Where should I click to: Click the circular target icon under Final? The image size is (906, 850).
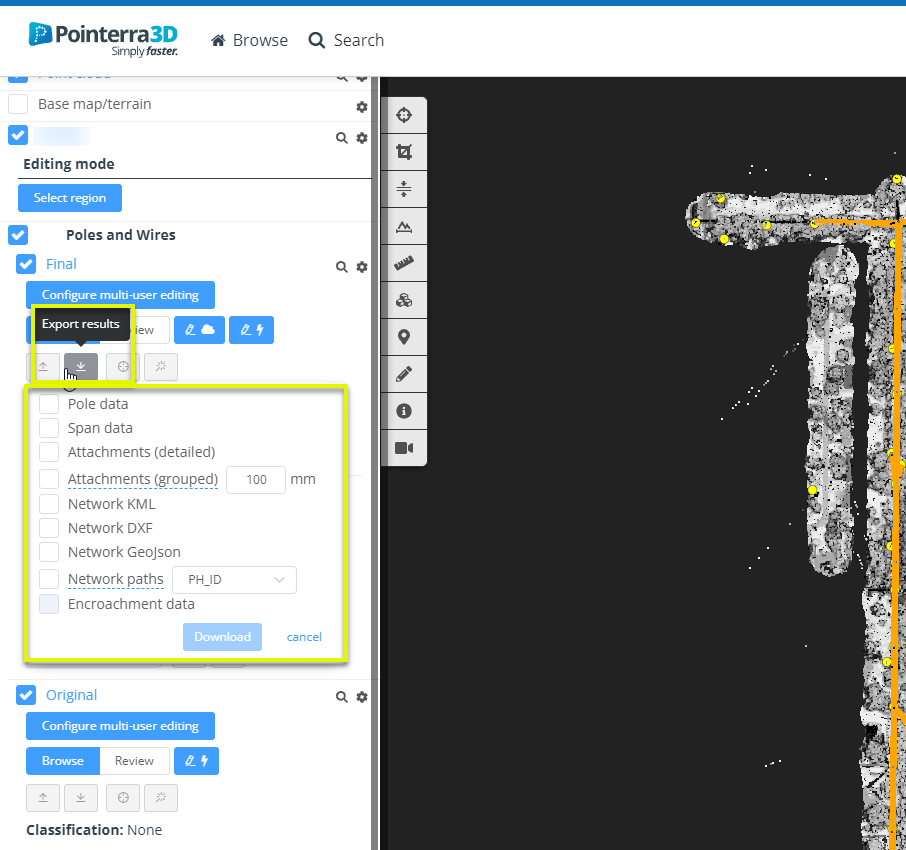[123, 366]
